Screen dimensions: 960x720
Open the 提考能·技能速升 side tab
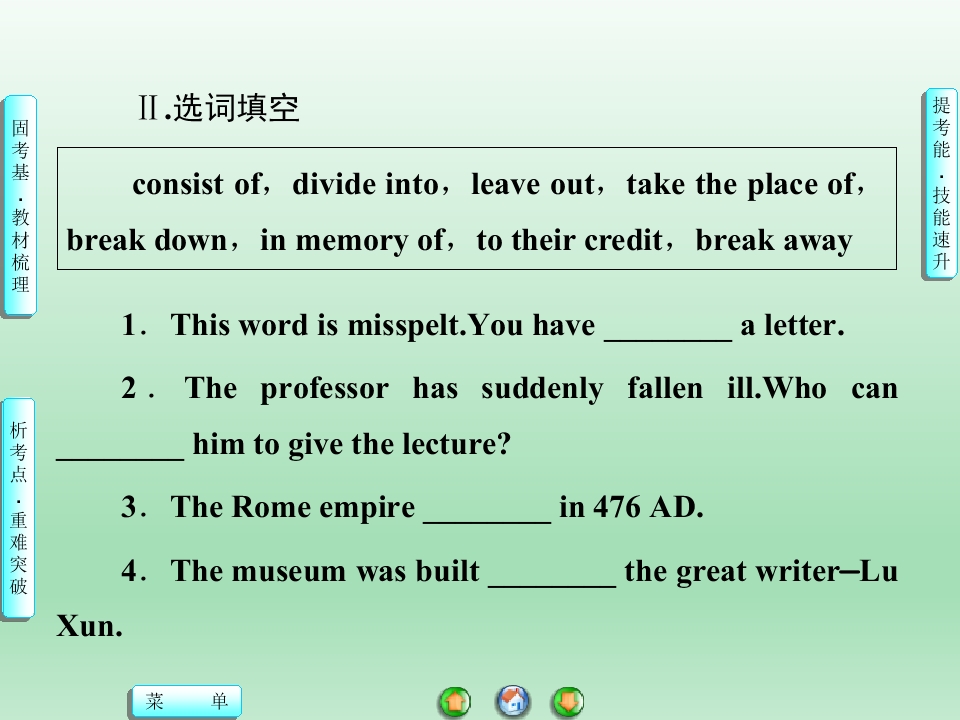(x=940, y=184)
